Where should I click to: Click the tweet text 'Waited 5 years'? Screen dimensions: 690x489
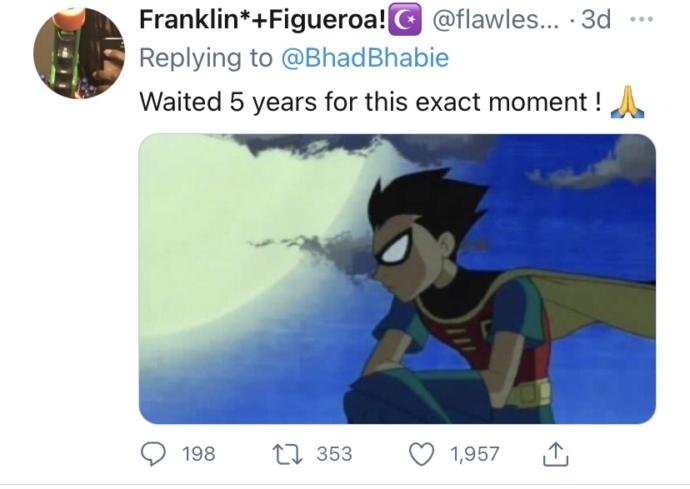pos(228,102)
